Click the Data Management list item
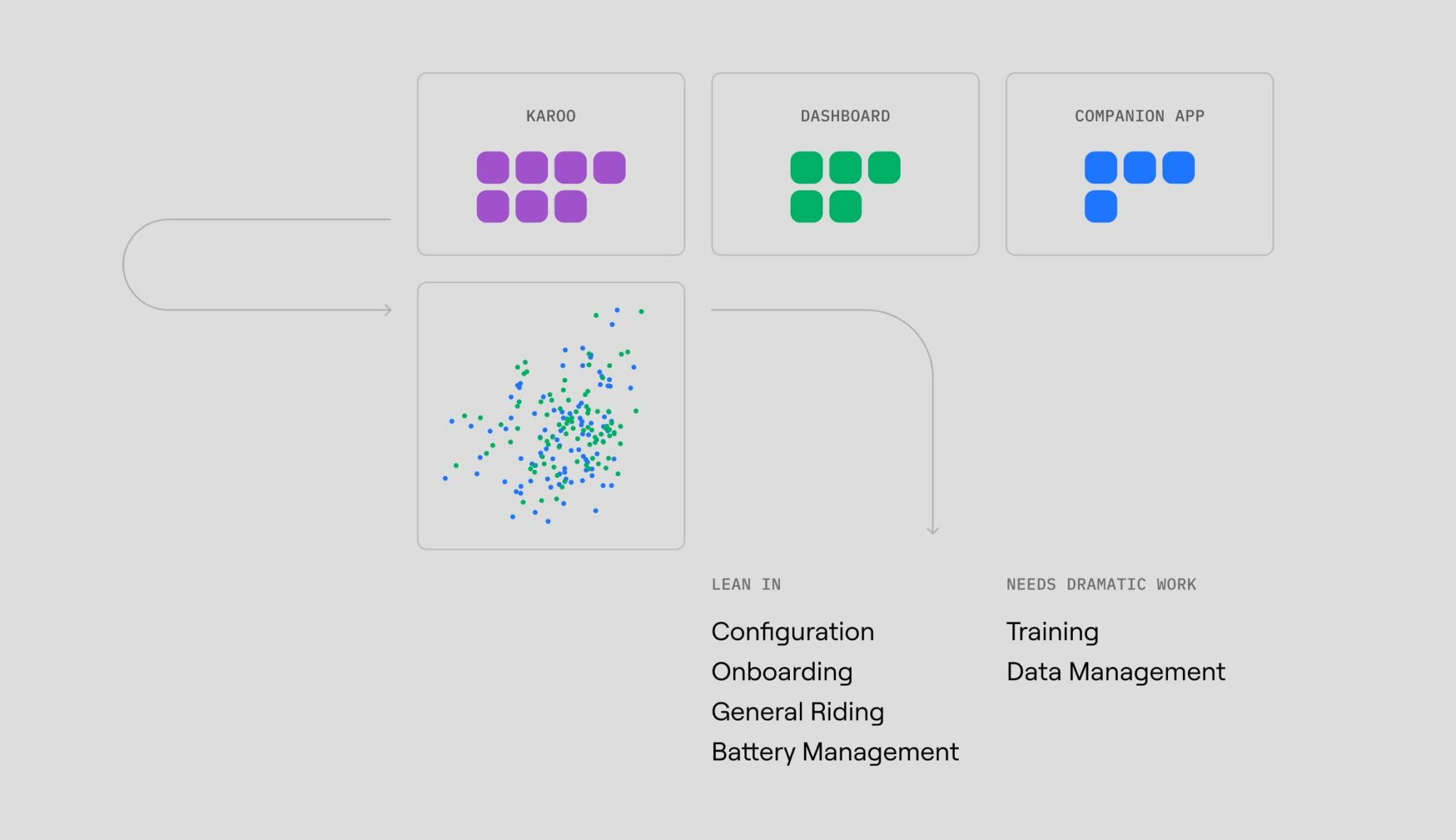 point(1116,672)
